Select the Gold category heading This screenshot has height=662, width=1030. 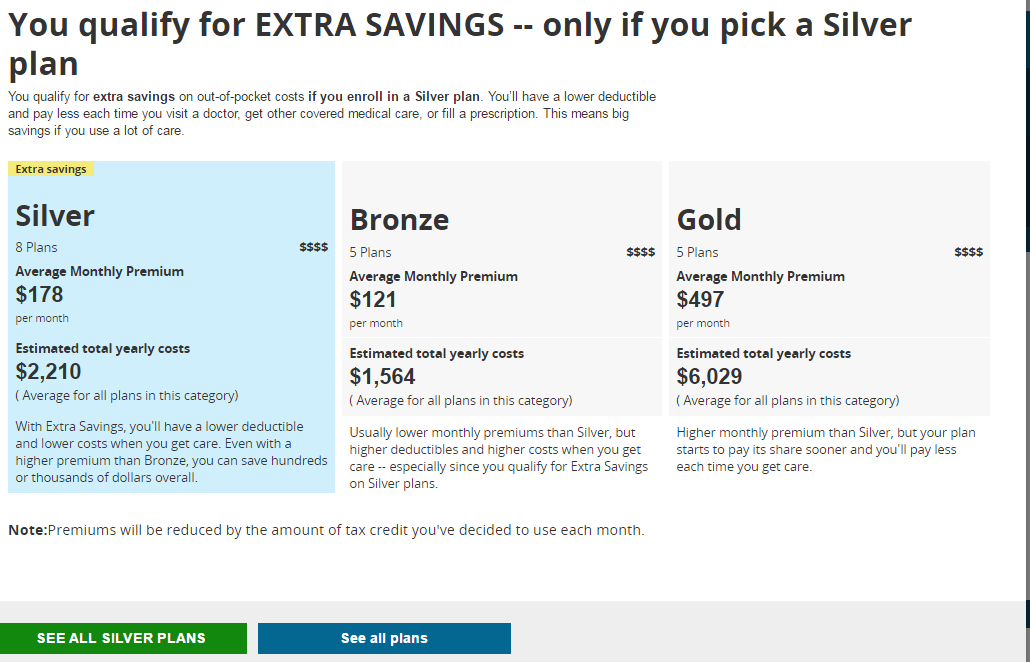(710, 220)
